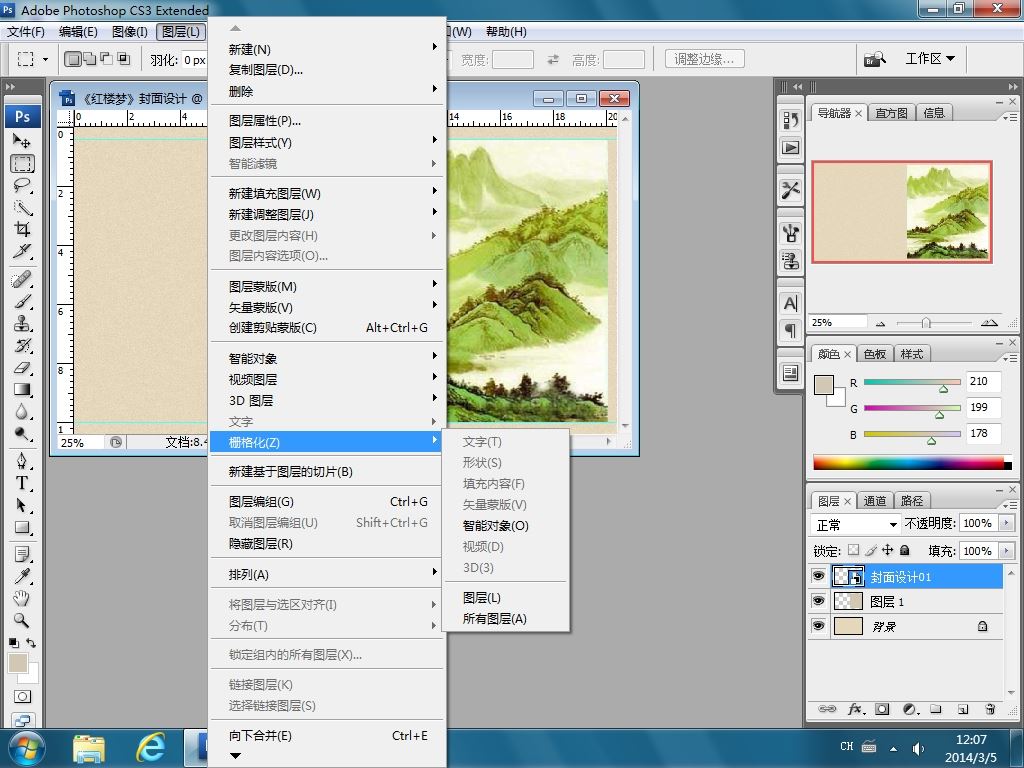Create a new layer using panel icon
1024x768 pixels.
(963, 709)
